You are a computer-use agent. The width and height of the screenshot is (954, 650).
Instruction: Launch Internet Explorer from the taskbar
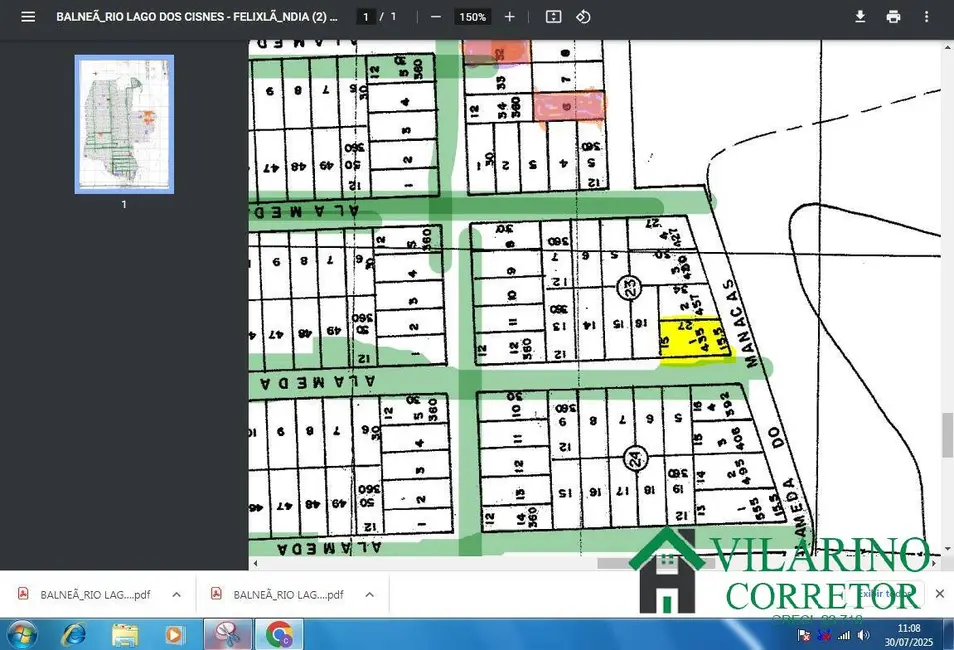(74, 634)
